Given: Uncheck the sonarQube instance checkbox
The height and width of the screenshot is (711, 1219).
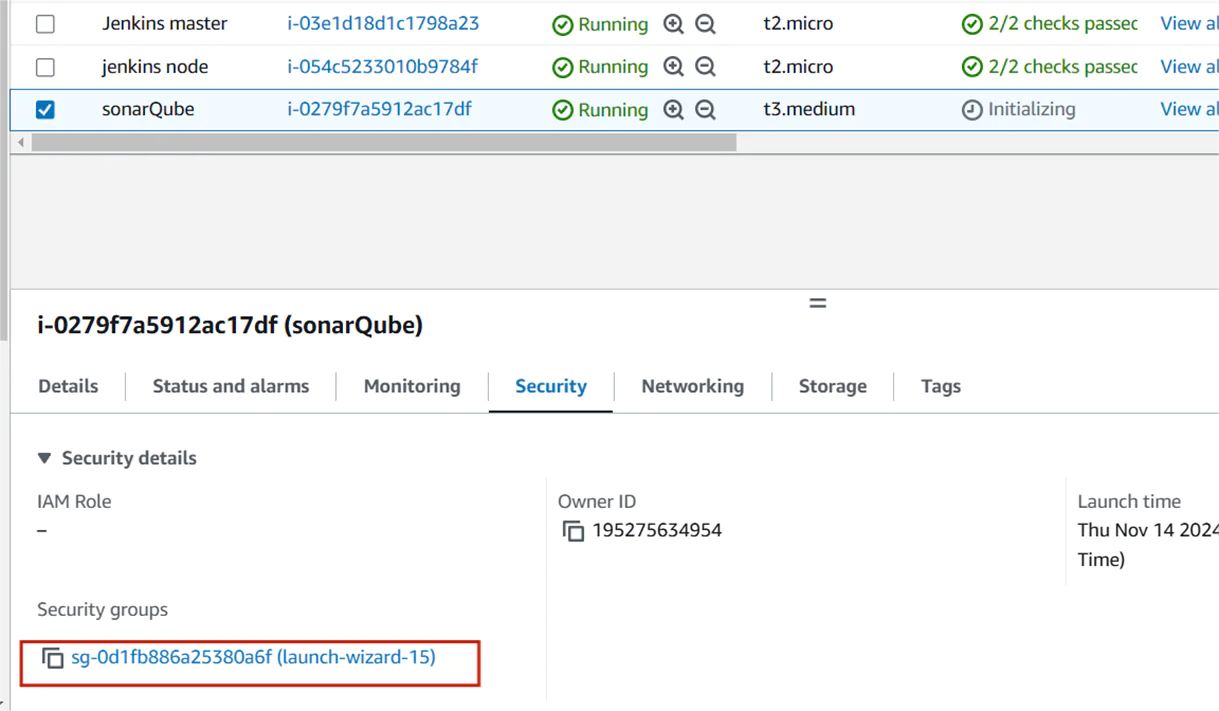Looking at the screenshot, I should 45,110.
